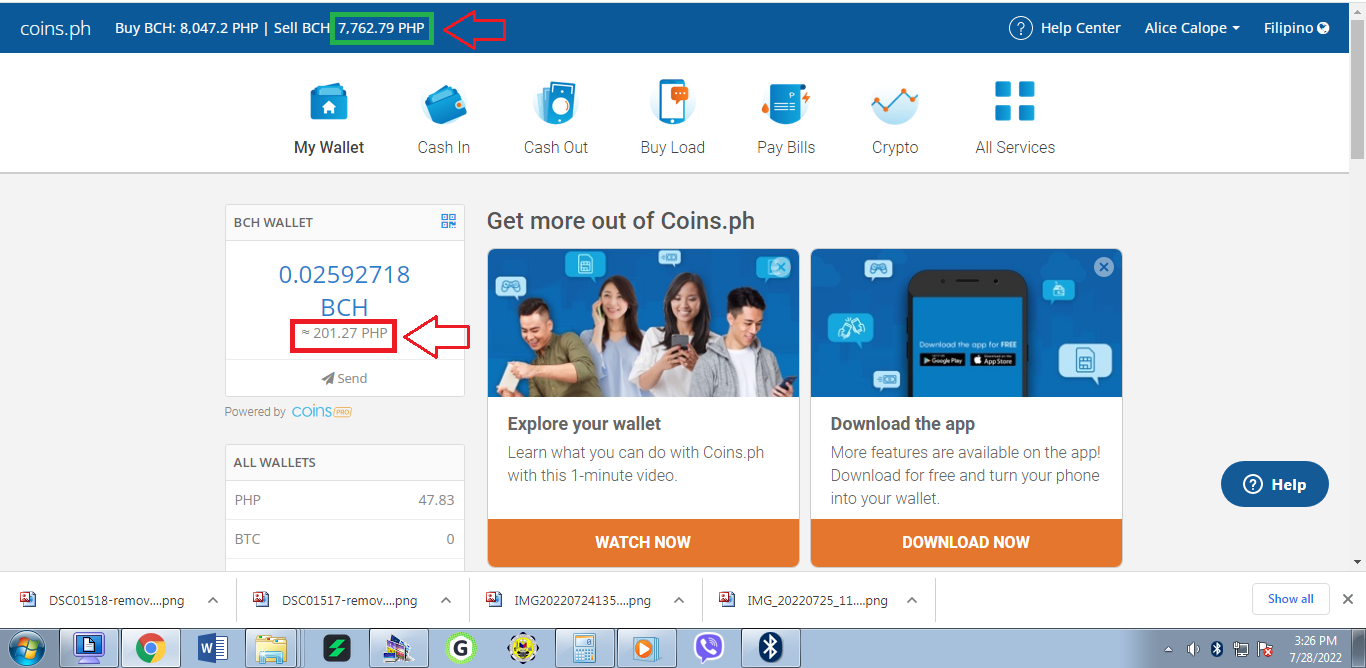Viewport: 1366px width, 668px height.
Task: Dismiss the Explore your wallet card
Action: pyautogui.click(x=780, y=267)
